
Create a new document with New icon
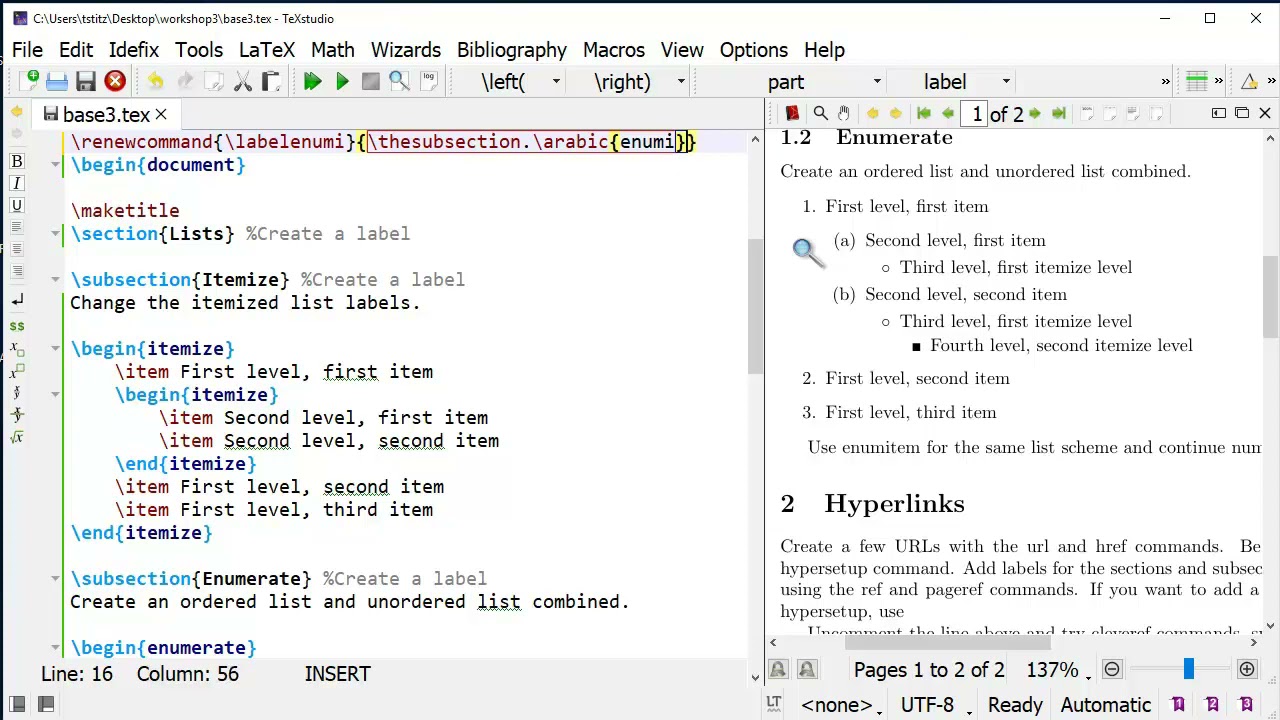(28, 82)
